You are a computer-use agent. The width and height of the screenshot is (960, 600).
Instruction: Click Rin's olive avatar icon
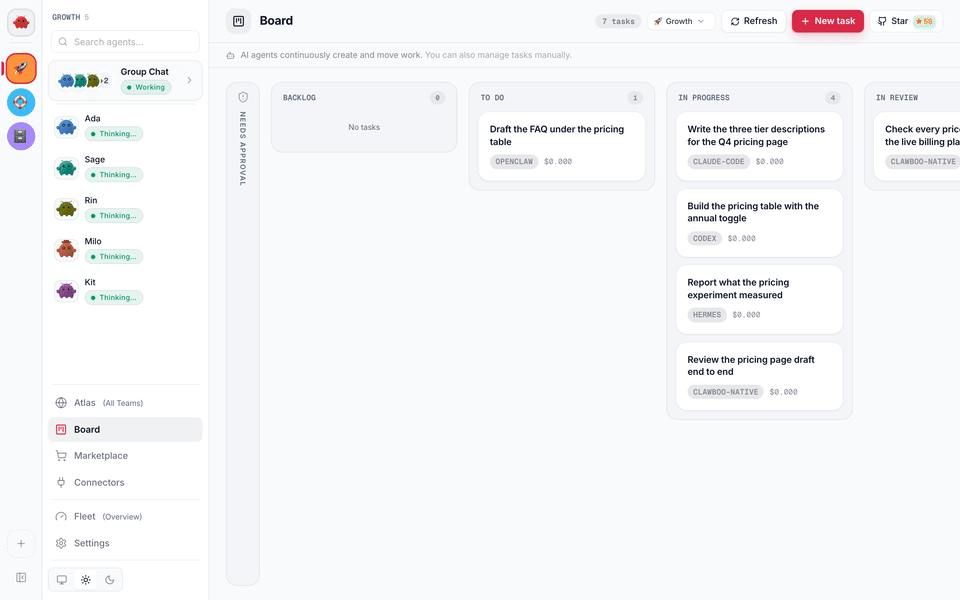(x=66, y=209)
